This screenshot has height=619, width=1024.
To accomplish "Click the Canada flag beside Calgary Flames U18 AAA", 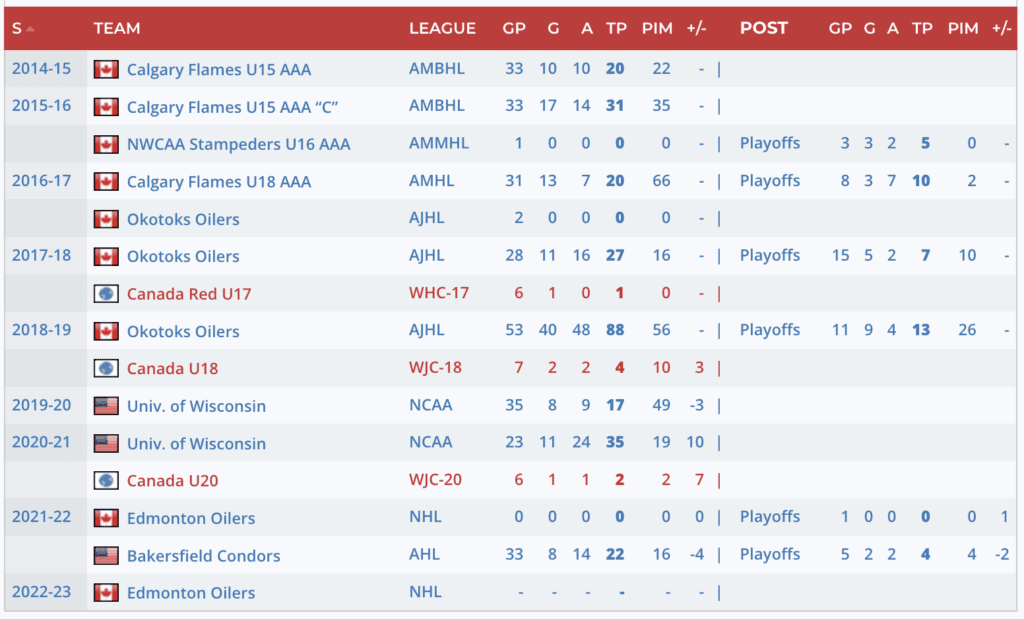I will (x=106, y=182).
